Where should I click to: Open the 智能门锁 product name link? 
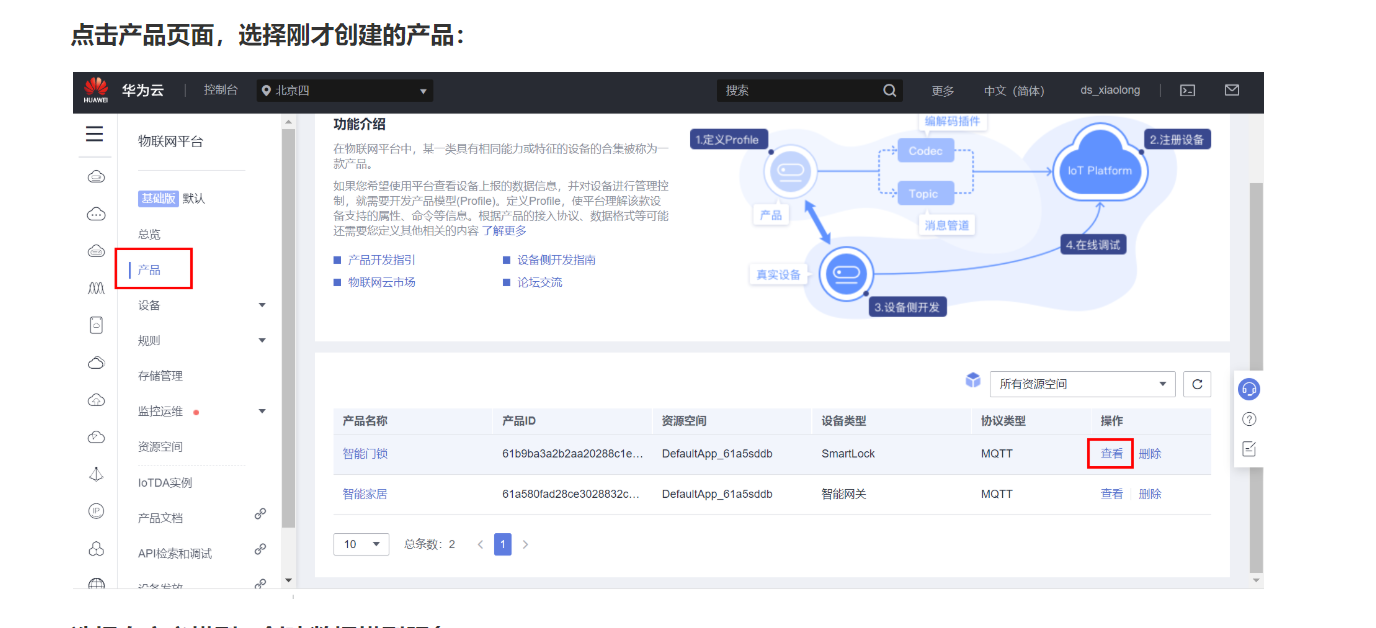tap(365, 454)
